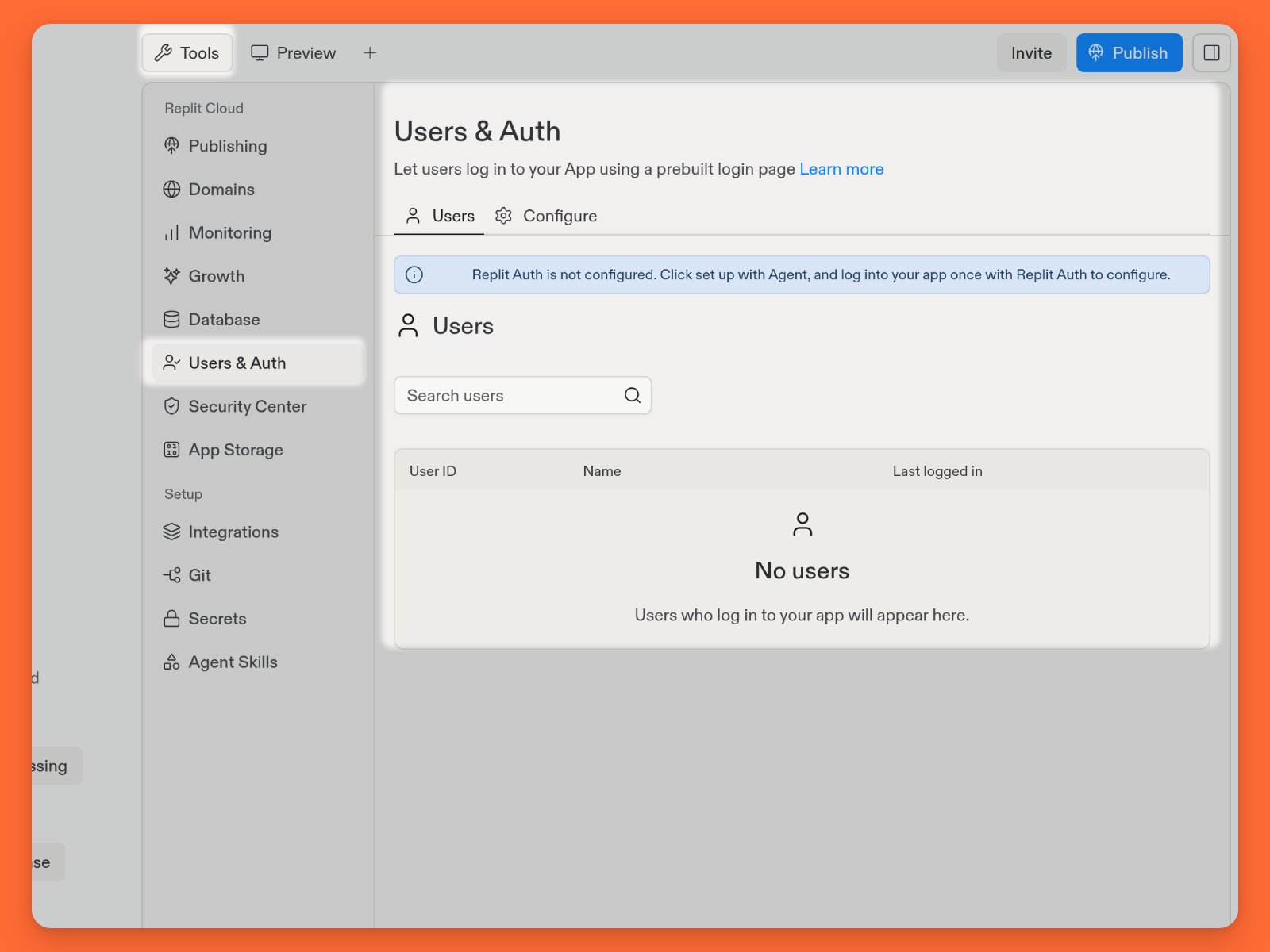
Task: Click the Publishing globe icon in sidebar
Action: 171,146
